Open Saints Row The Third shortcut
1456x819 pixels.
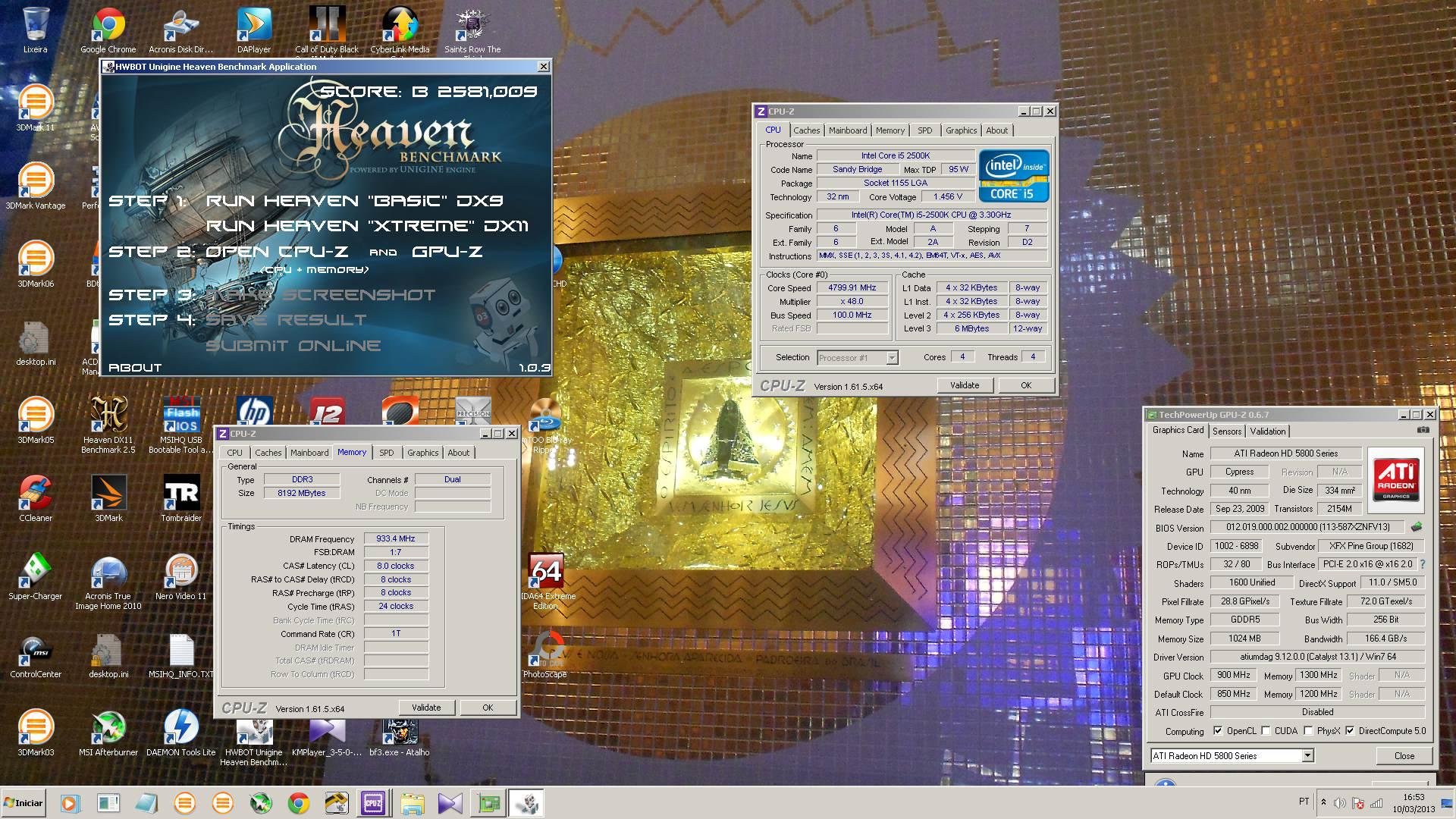point(472,30)
